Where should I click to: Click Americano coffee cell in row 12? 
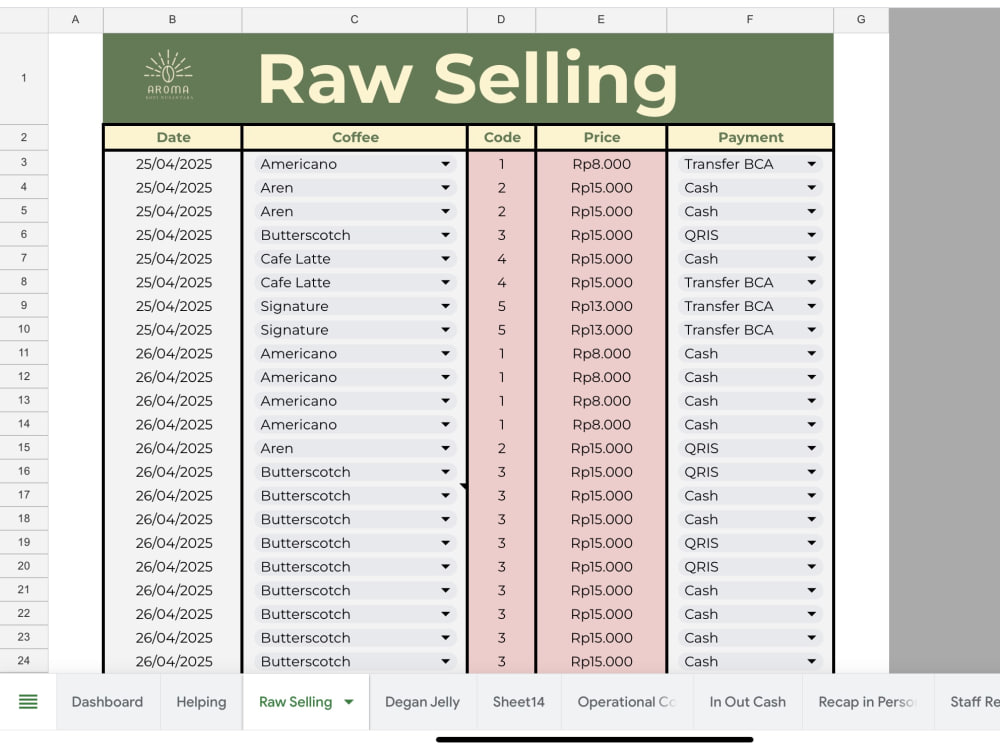click(x=355, y=377)
